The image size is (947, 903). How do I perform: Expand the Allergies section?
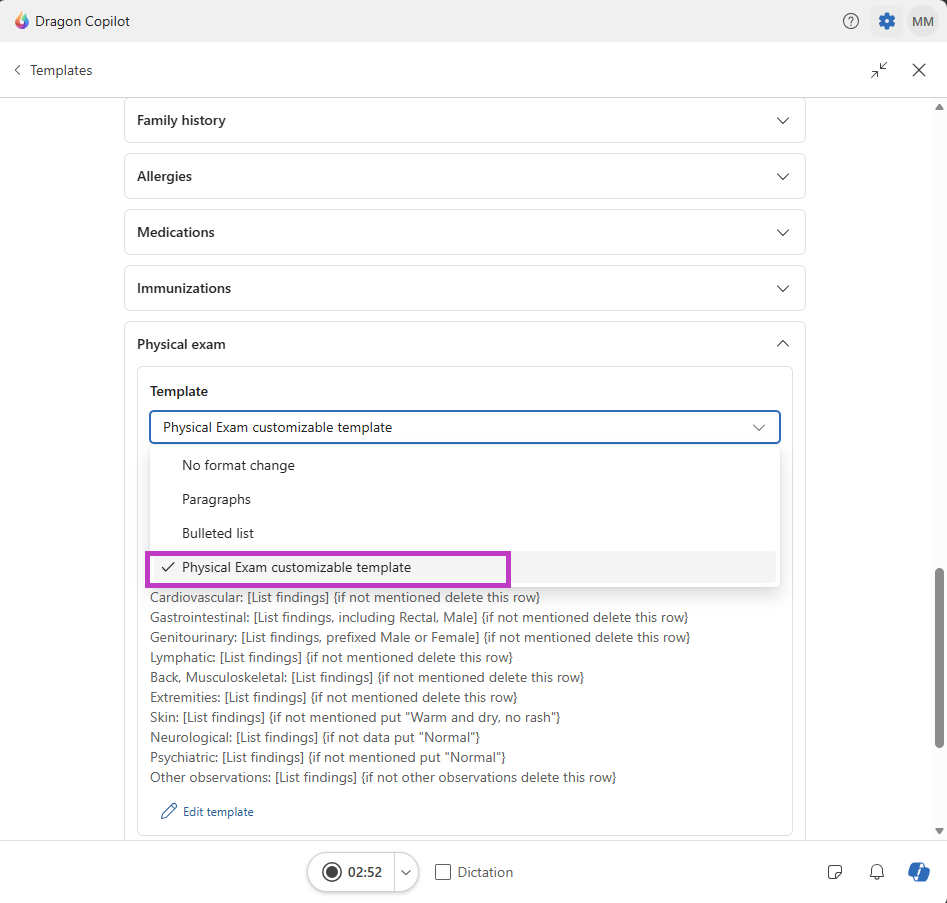464,176
